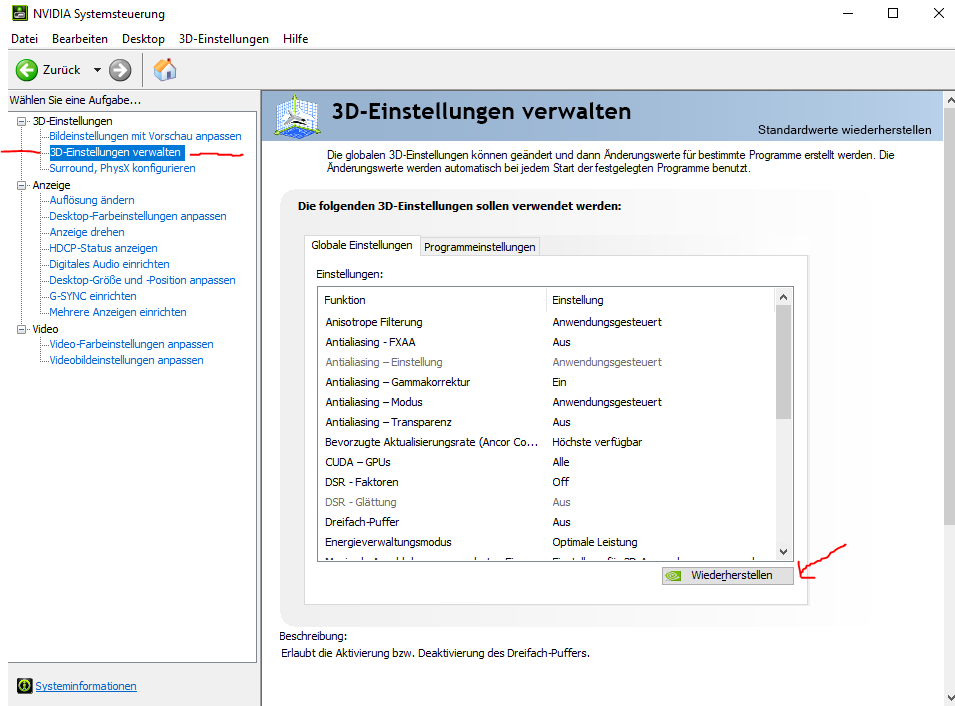
Task: Open the home icon in toolbar
Action: (164, 70)
